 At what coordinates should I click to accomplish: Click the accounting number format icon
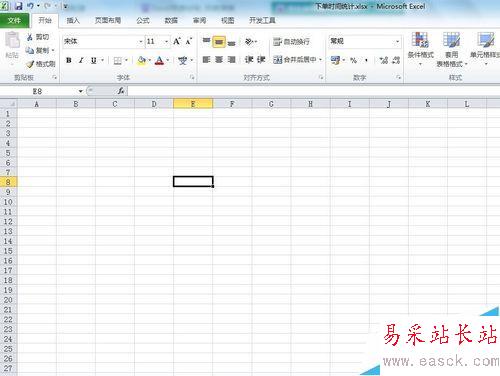335,60
